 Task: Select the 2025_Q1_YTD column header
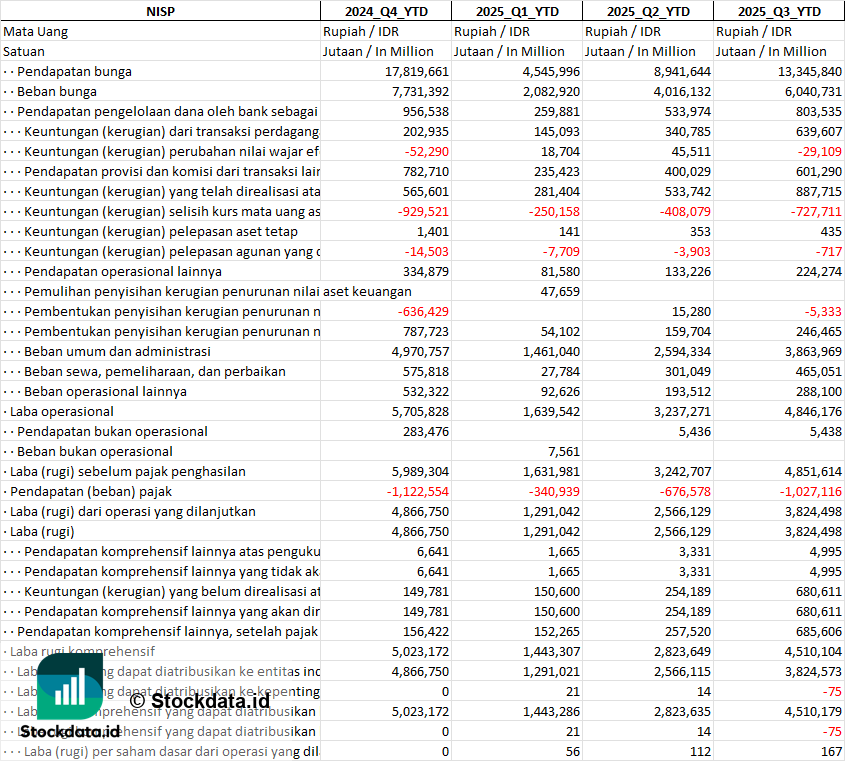[516, 11]
